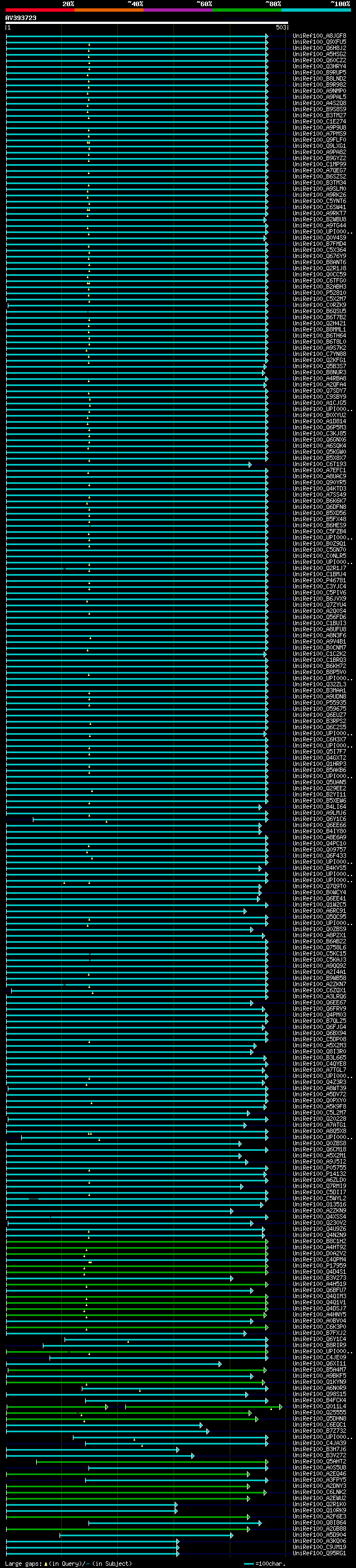Click the white query sequence bar under AV393723
Image resolution: width=356 pixels, height=1568 pixels.
tap(147, 22)
